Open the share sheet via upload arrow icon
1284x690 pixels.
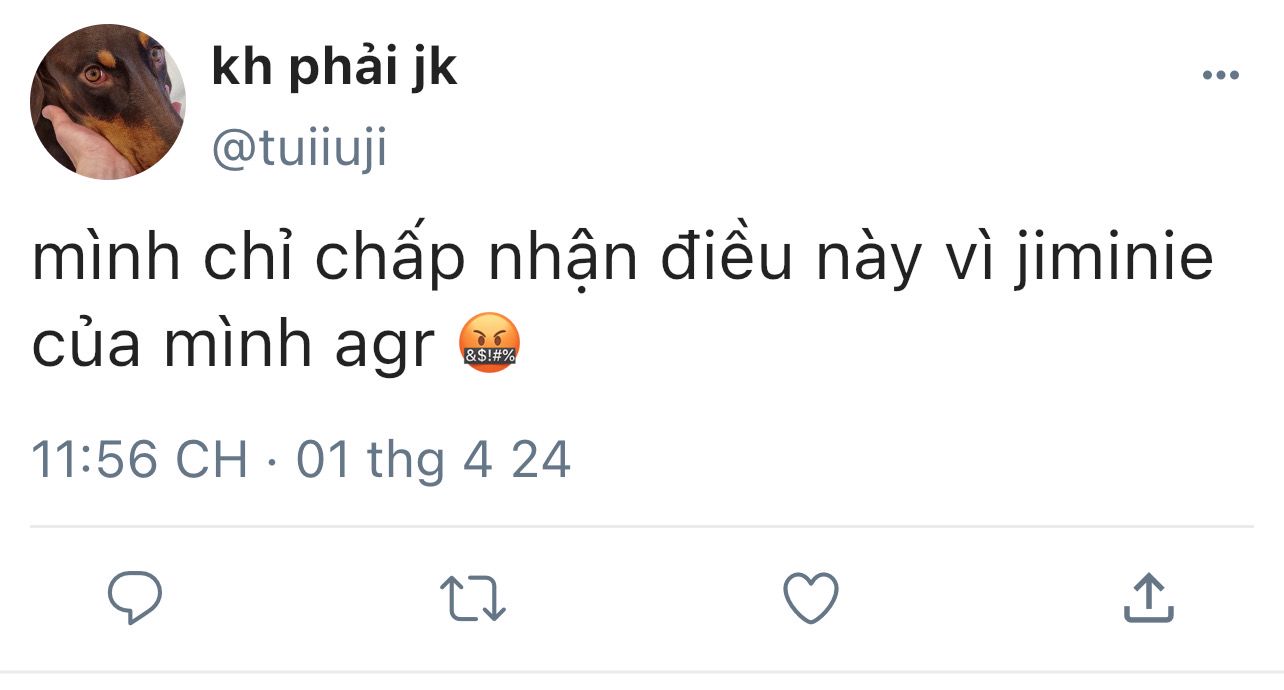coord(1148,598)
